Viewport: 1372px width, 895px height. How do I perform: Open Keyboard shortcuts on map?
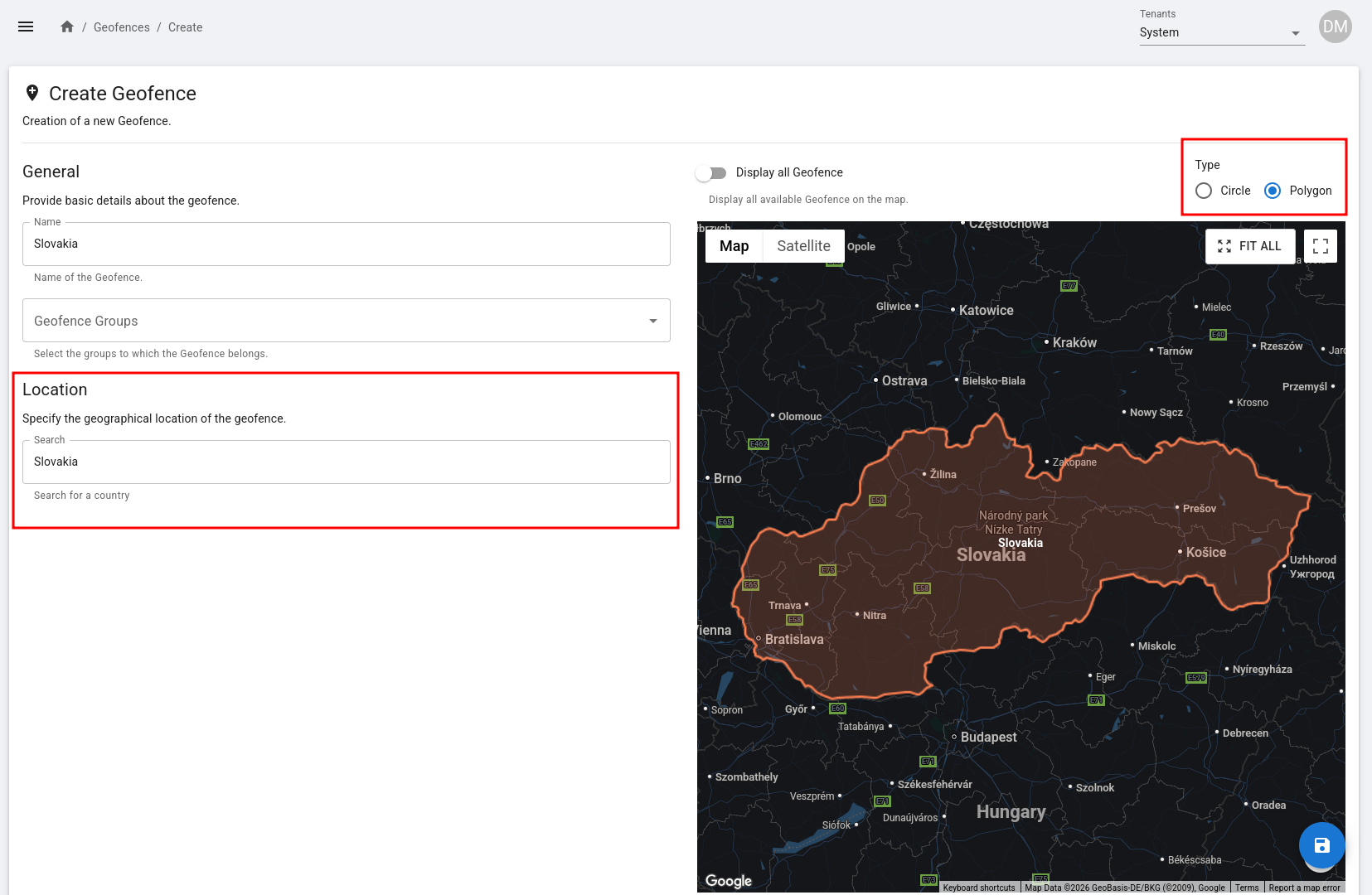pos(978,888)
